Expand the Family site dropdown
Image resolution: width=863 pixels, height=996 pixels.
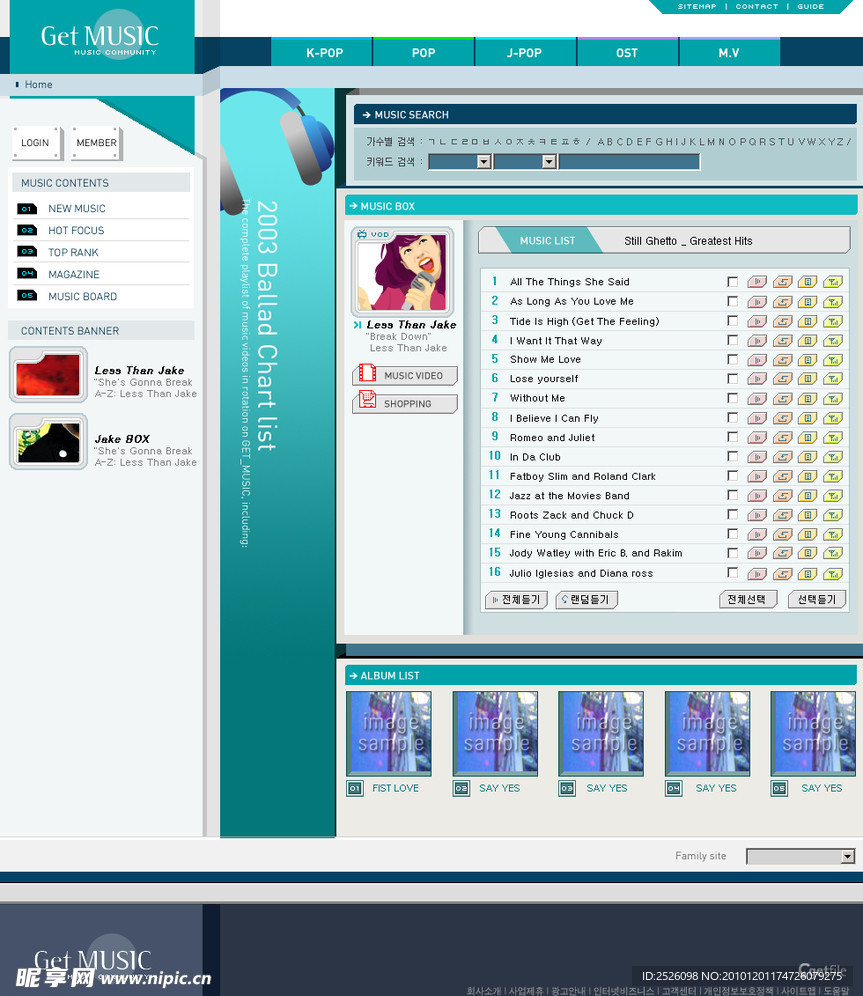[848, 857]
